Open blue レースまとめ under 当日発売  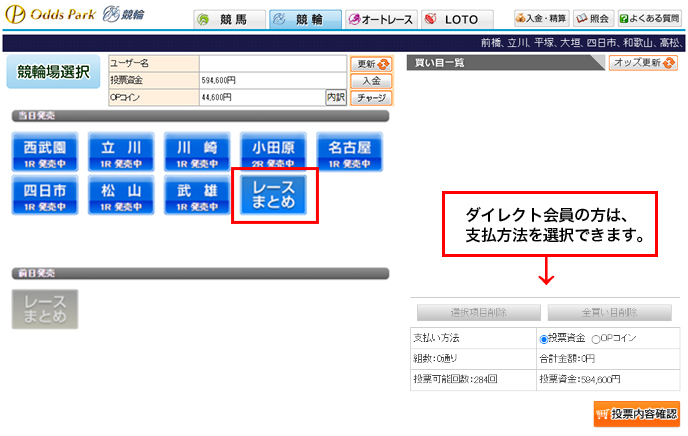(x=273, y=195)
